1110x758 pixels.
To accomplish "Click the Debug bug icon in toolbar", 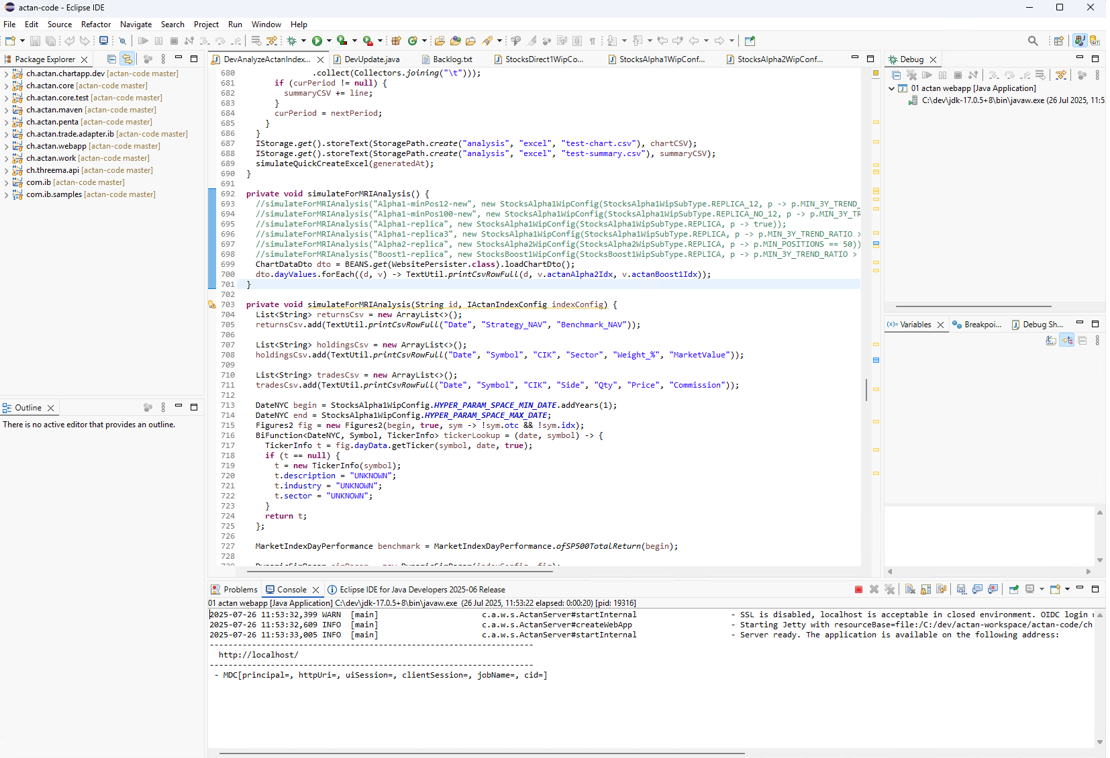I will (292, 41).
